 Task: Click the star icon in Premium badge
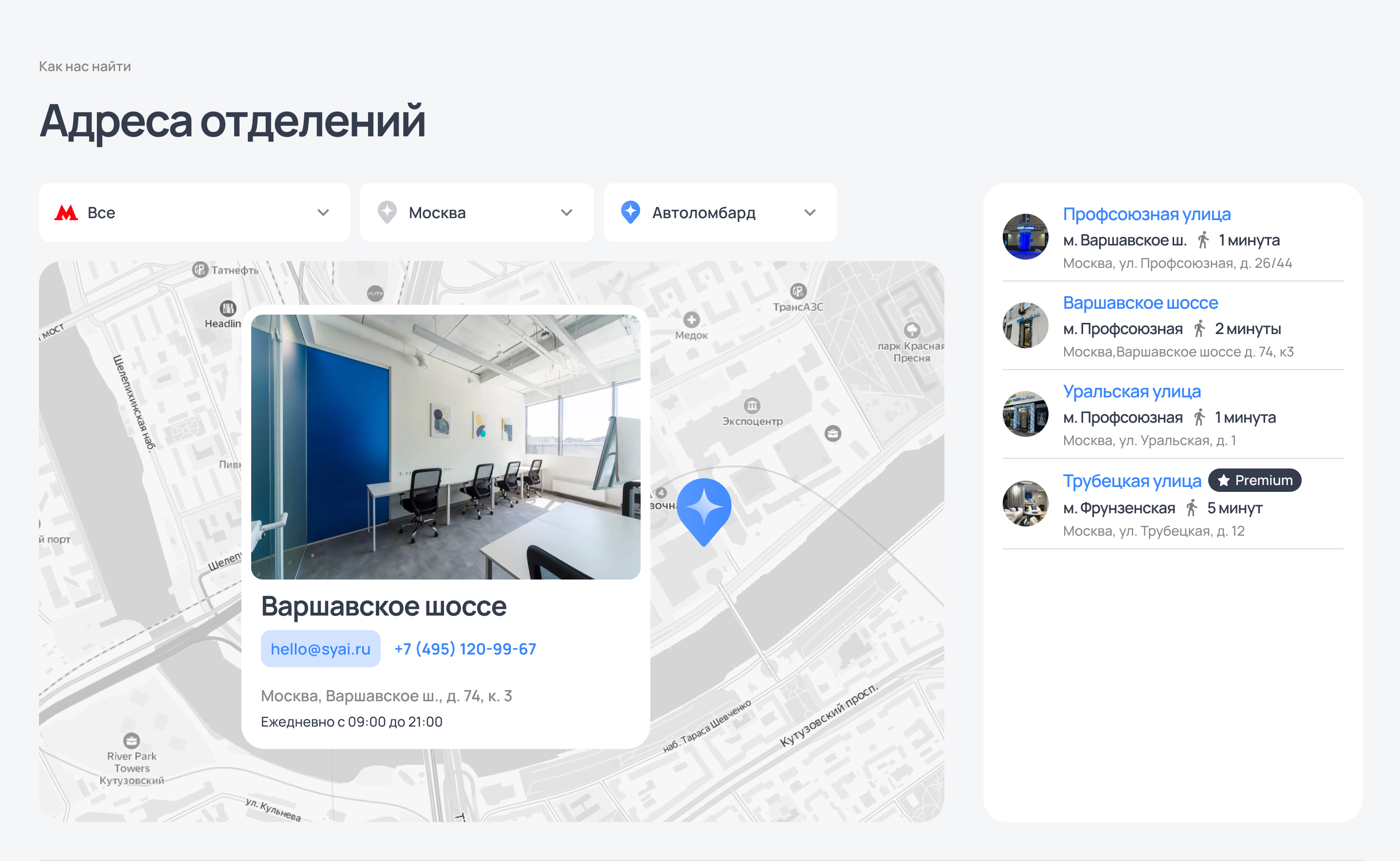tap(1224, 481)
